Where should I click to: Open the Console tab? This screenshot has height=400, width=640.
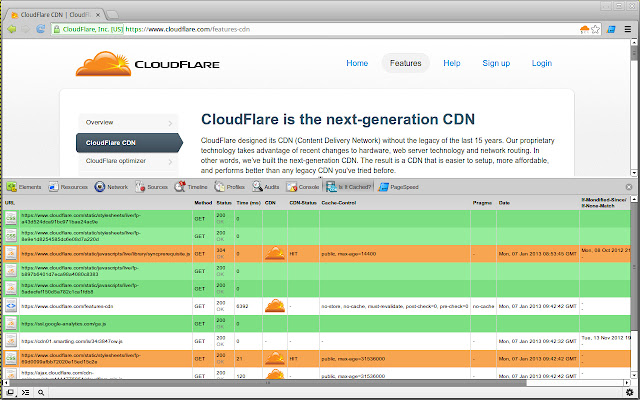(x=302, y=187)
